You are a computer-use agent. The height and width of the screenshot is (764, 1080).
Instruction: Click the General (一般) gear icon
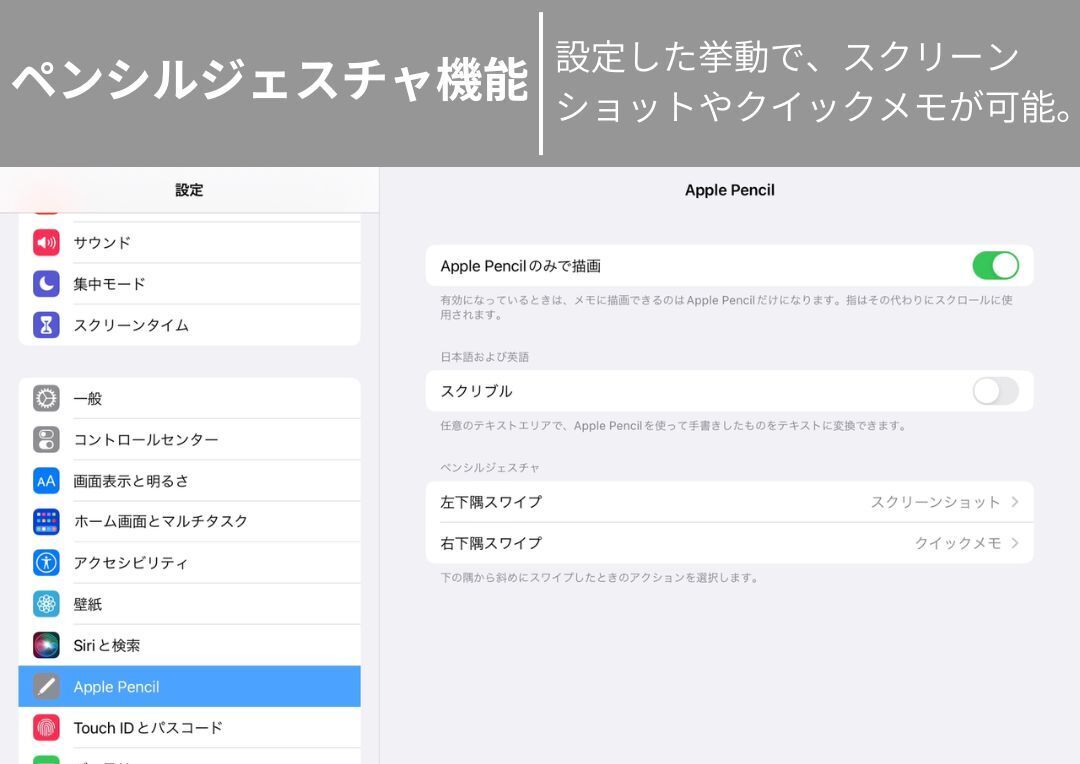click(46, 398)
